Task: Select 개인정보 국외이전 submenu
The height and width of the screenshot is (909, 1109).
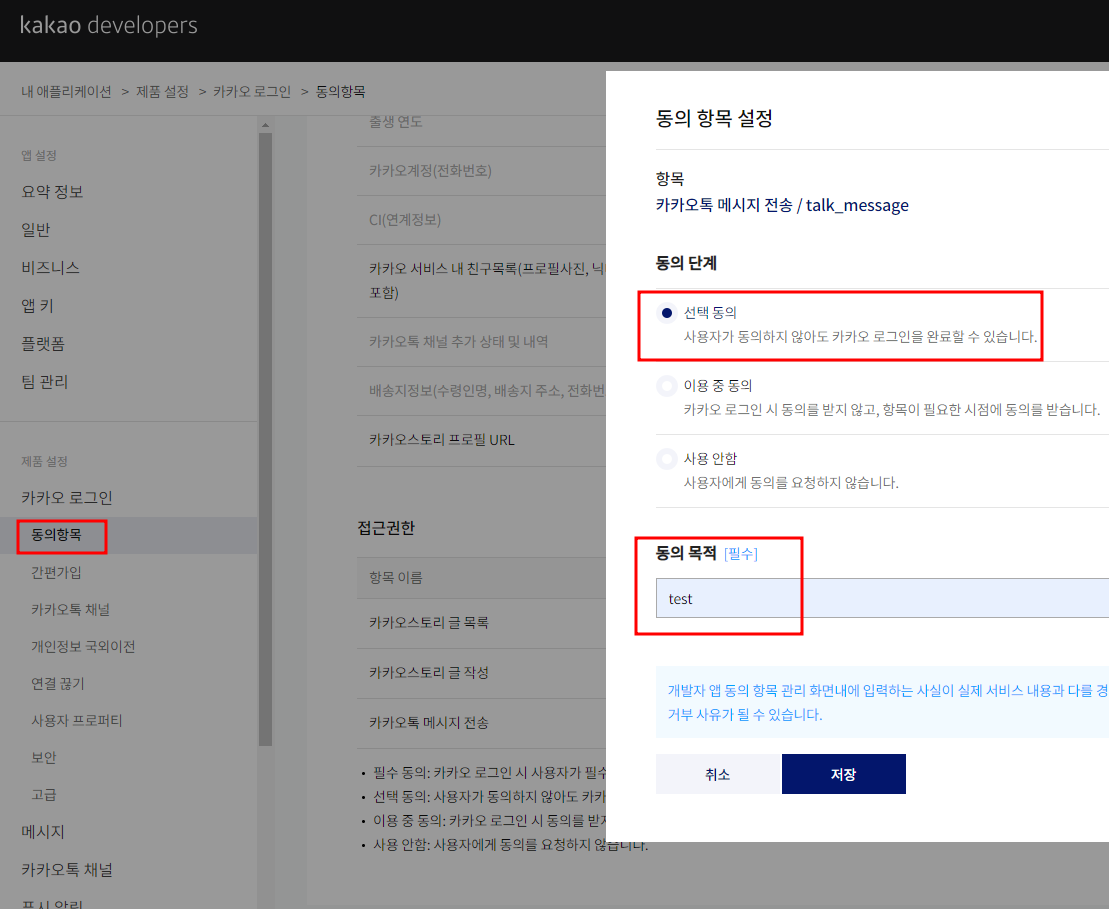Action: click(x=83, y=647)
